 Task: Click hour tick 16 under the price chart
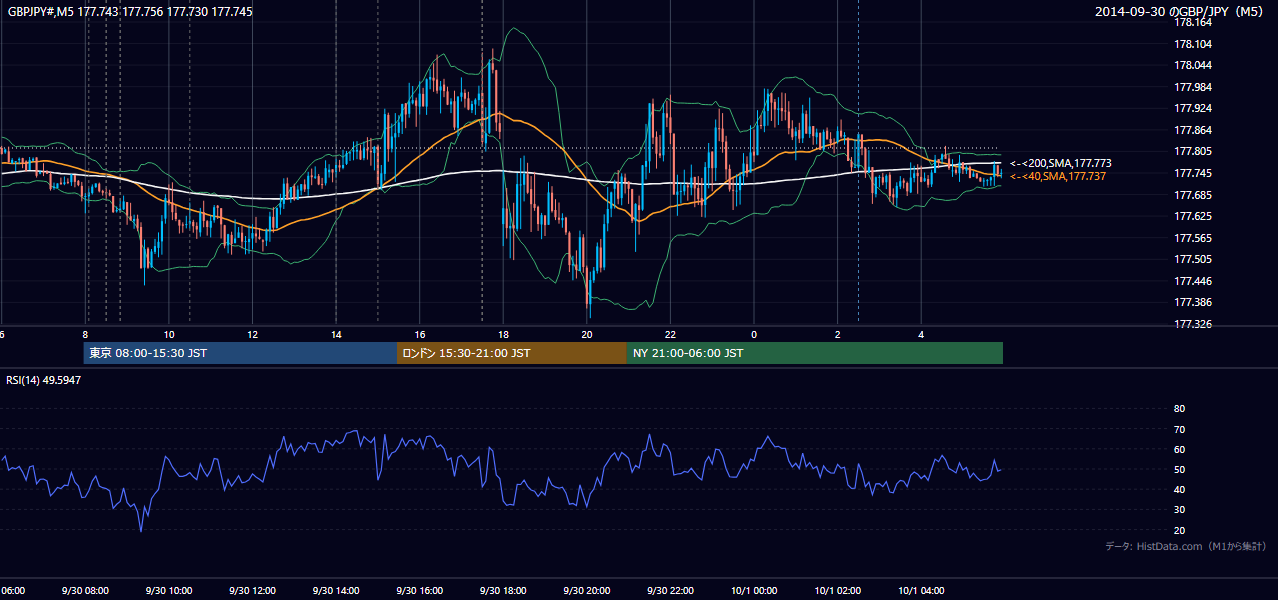click(x=420, y=334)
